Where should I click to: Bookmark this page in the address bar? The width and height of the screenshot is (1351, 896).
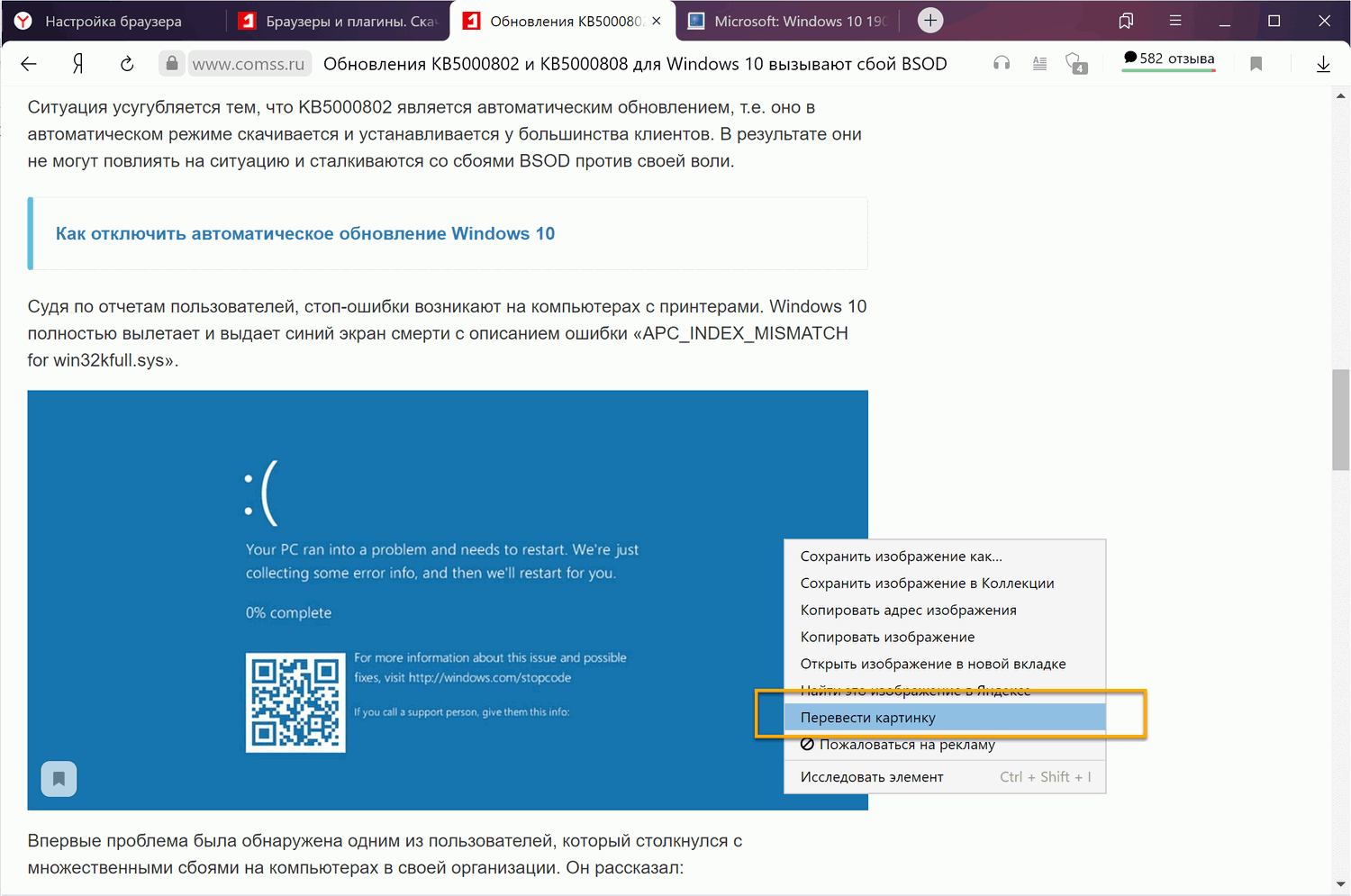pos(1256,64)
